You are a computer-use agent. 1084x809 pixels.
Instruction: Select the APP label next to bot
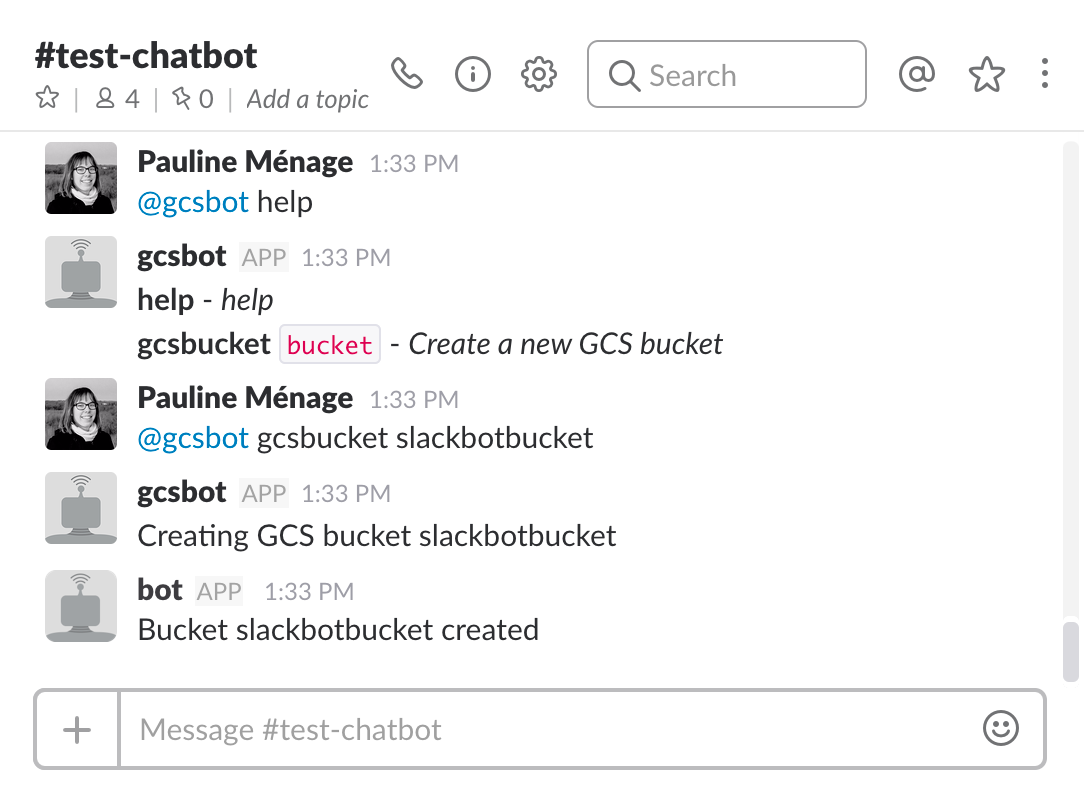tap(221, 591)
